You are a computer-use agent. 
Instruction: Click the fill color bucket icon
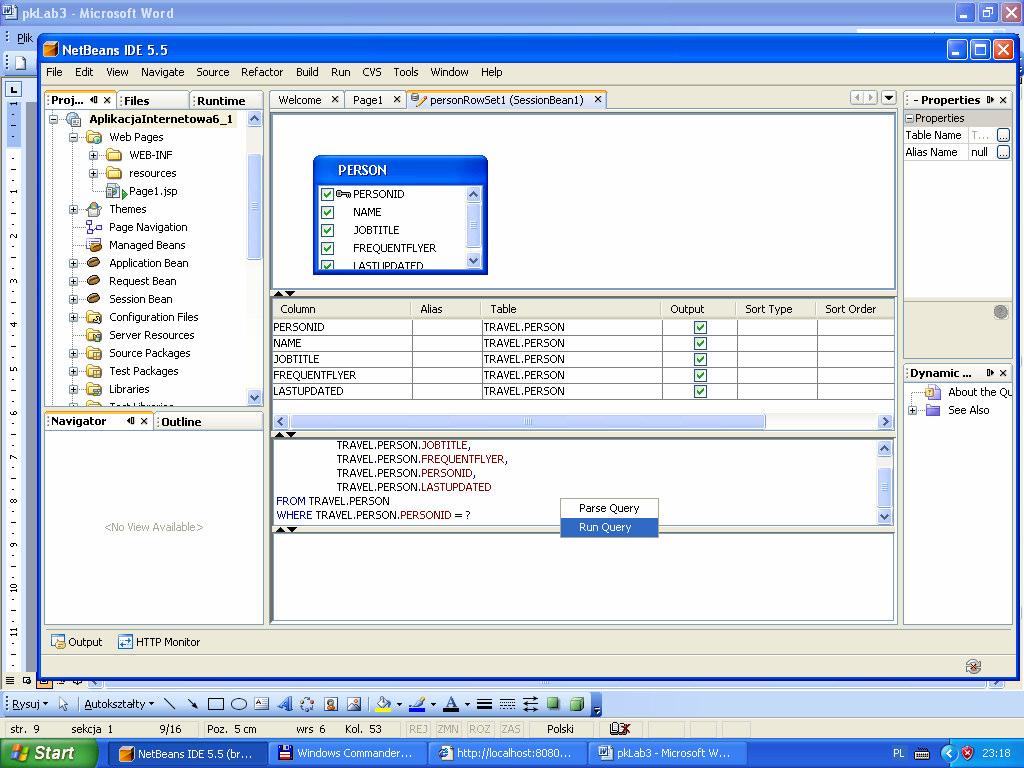pyautogui.click(x=383, y=704)
